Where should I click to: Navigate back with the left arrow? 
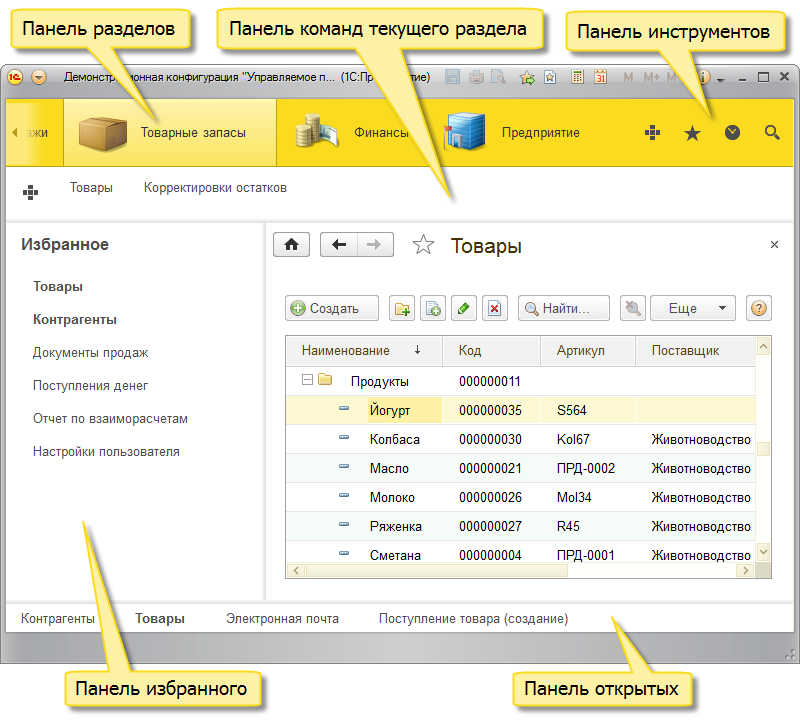(339, 244)
